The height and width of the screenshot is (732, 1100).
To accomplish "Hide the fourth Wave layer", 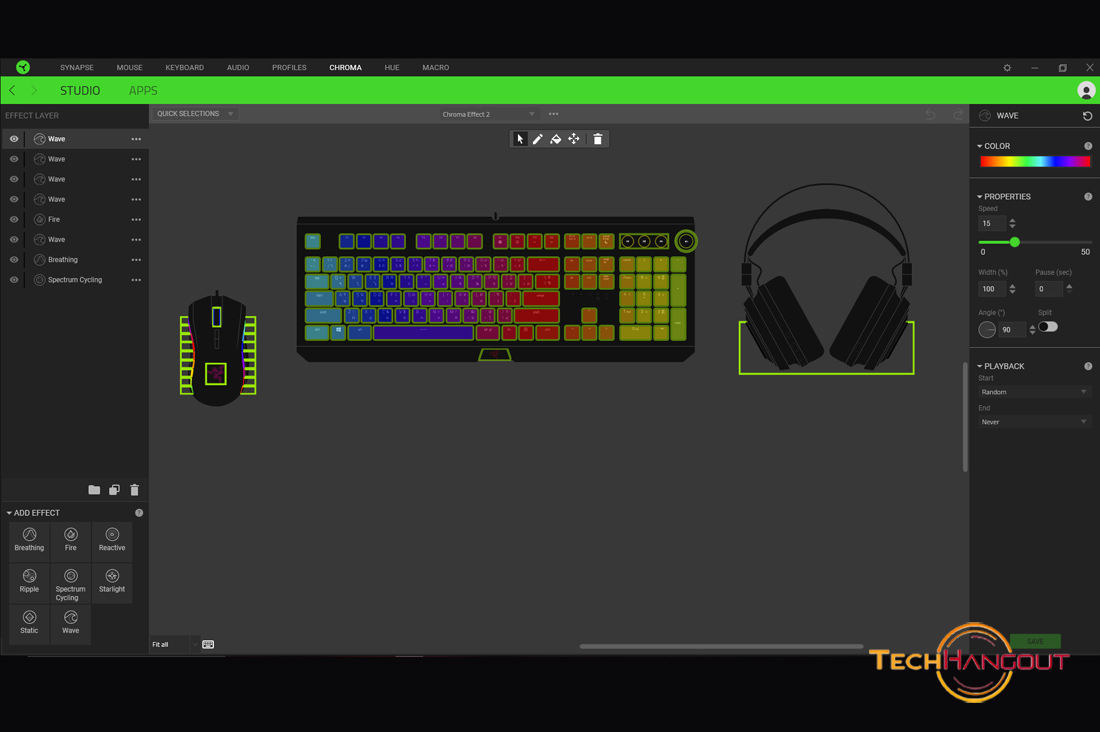I will (14, 199).
